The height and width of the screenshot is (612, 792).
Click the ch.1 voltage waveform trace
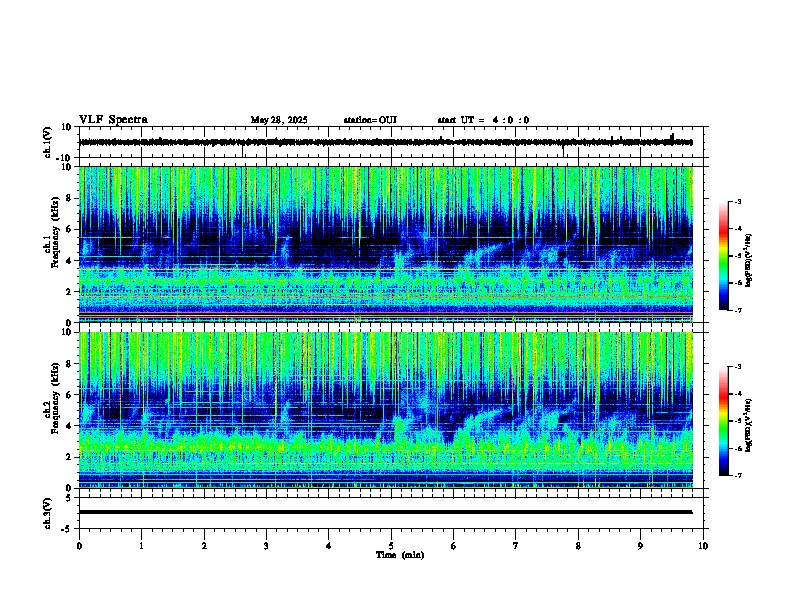point(386,142)
